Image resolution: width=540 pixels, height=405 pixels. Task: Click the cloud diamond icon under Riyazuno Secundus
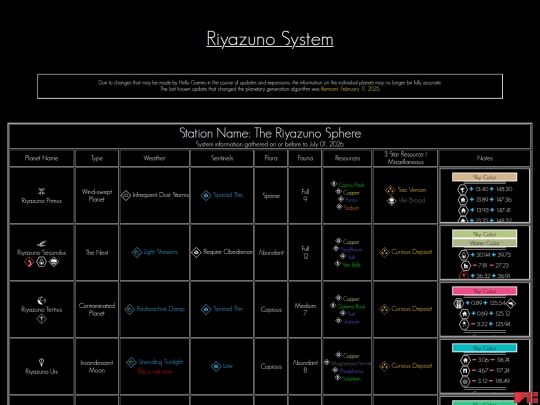54,262
